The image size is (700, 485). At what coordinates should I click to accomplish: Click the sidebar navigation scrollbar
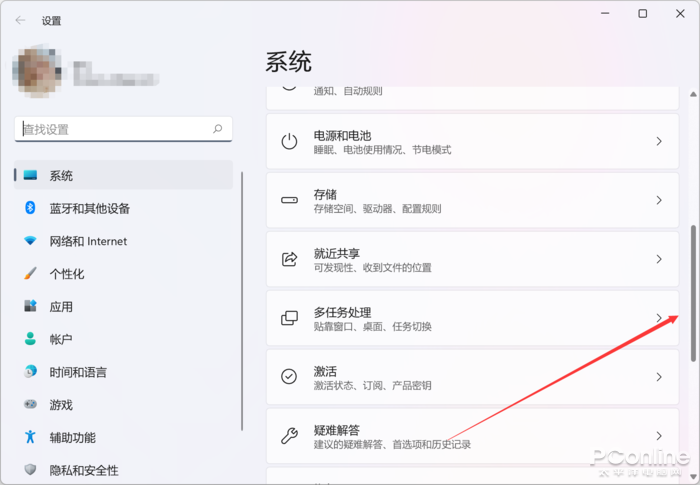(x=242, y=301)
